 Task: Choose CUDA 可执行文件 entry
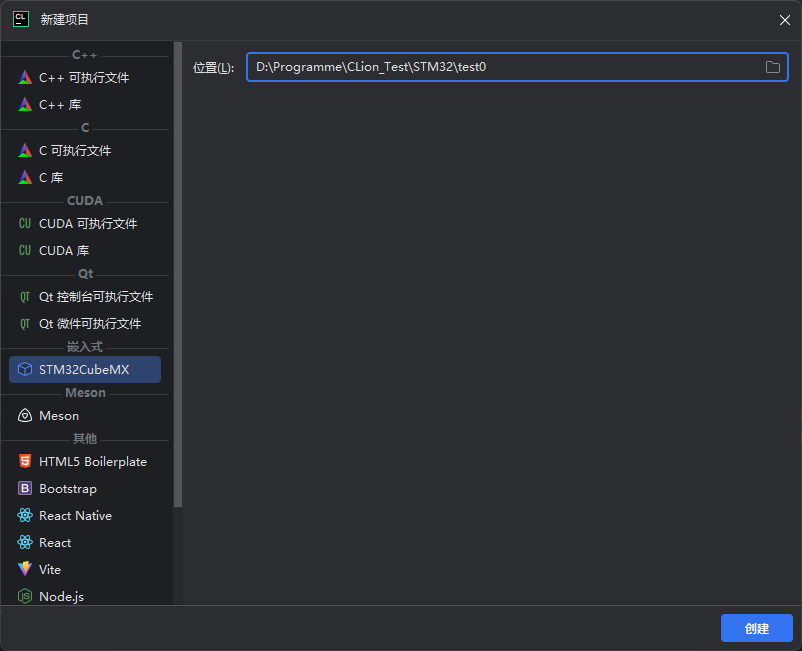85,223
